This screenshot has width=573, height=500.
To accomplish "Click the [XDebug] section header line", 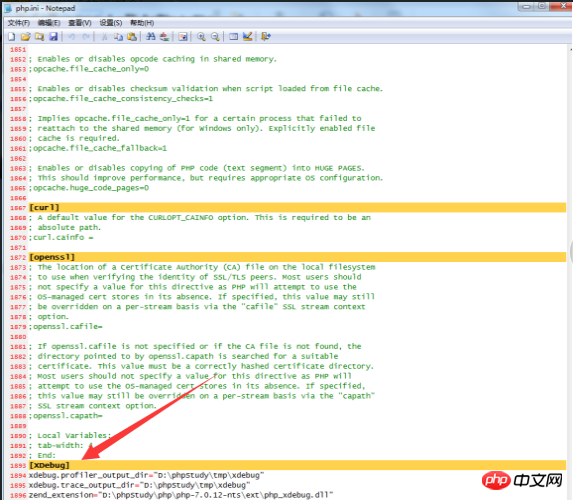I will tap(297, 465).
